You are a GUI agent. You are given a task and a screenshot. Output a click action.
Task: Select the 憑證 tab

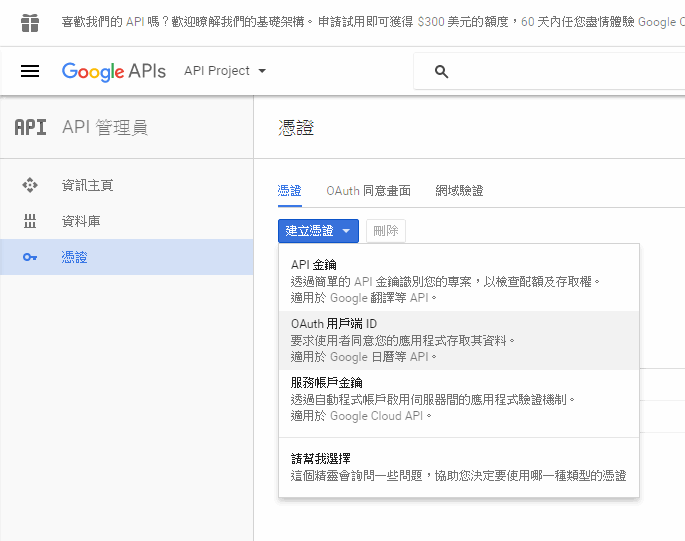(x=289, y=190)
